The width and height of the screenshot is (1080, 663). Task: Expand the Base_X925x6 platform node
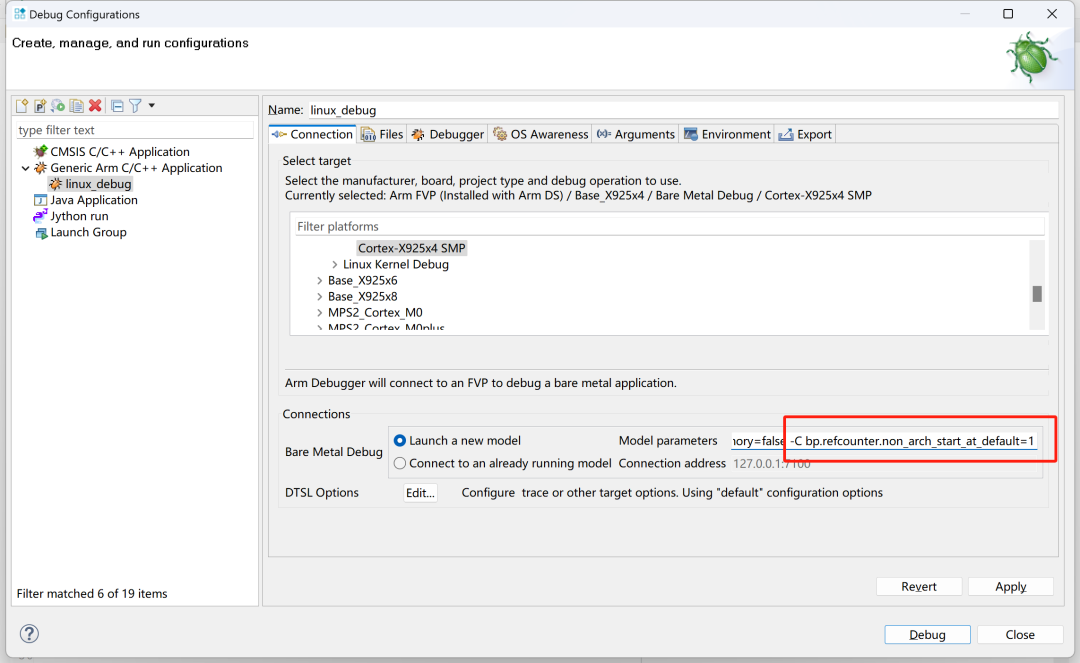[x=319, y=281]
